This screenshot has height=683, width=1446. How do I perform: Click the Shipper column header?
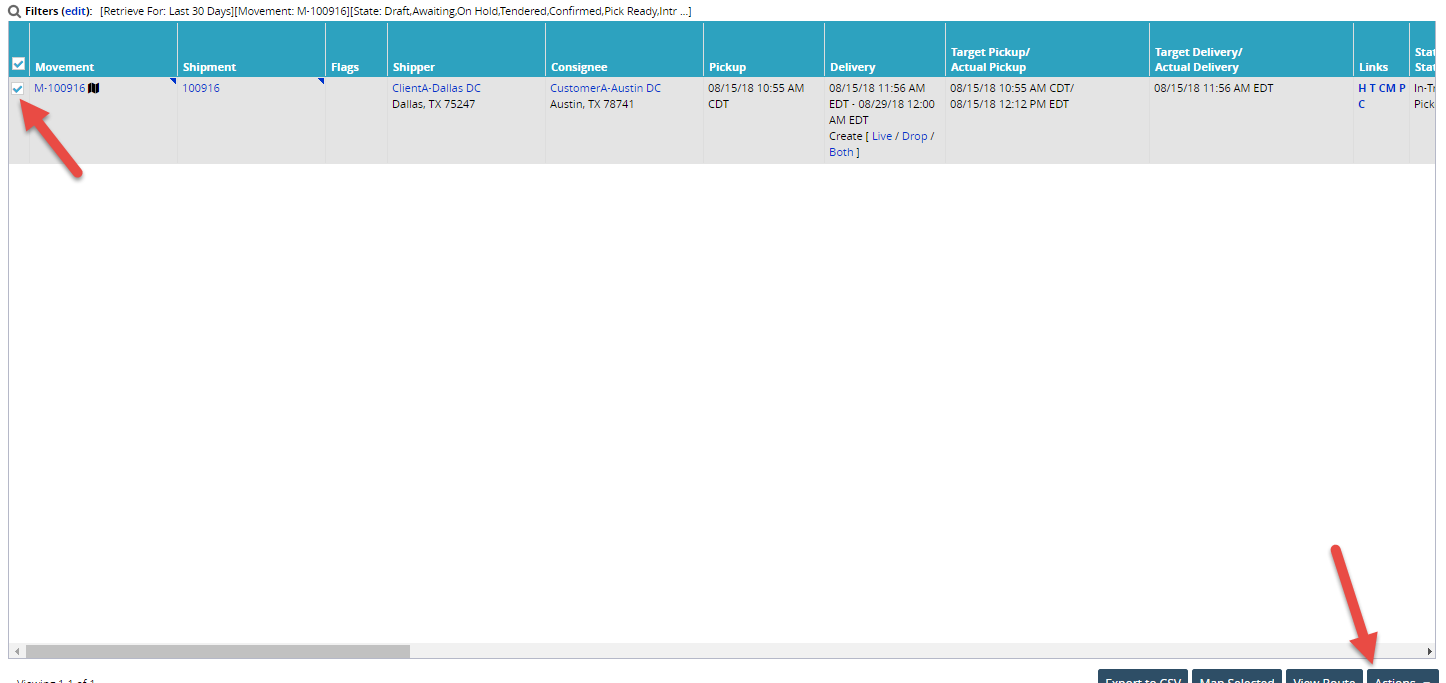(414, 67)
